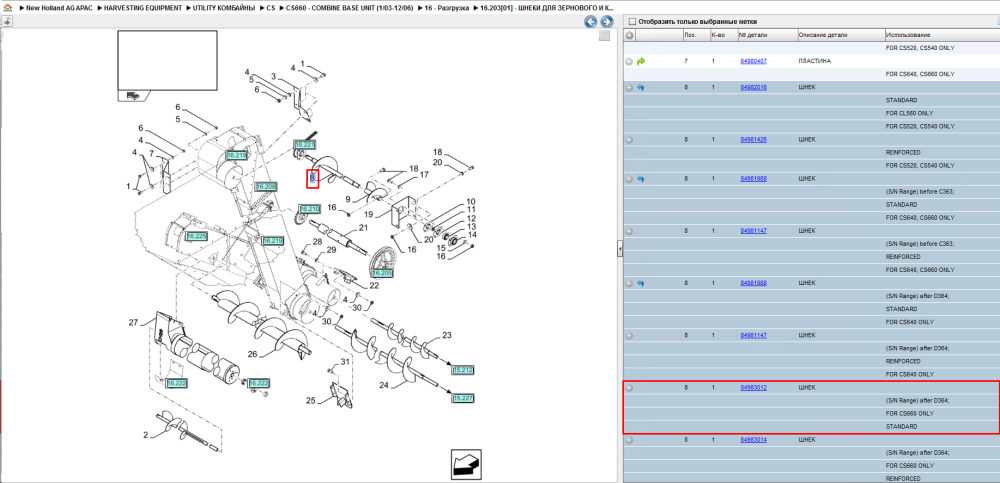Select callout number 27 in diagram
The width and height of the screenshot is (1000, 483).
coord(133,323)
